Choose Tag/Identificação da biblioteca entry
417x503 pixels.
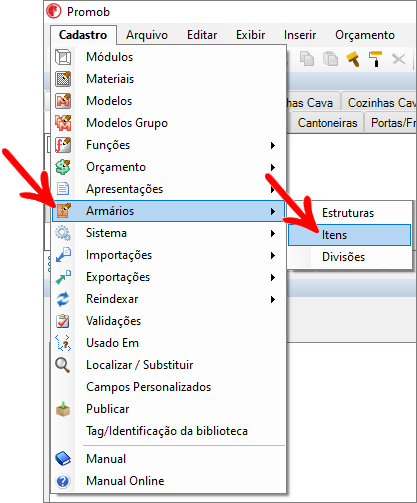(169, 431)
